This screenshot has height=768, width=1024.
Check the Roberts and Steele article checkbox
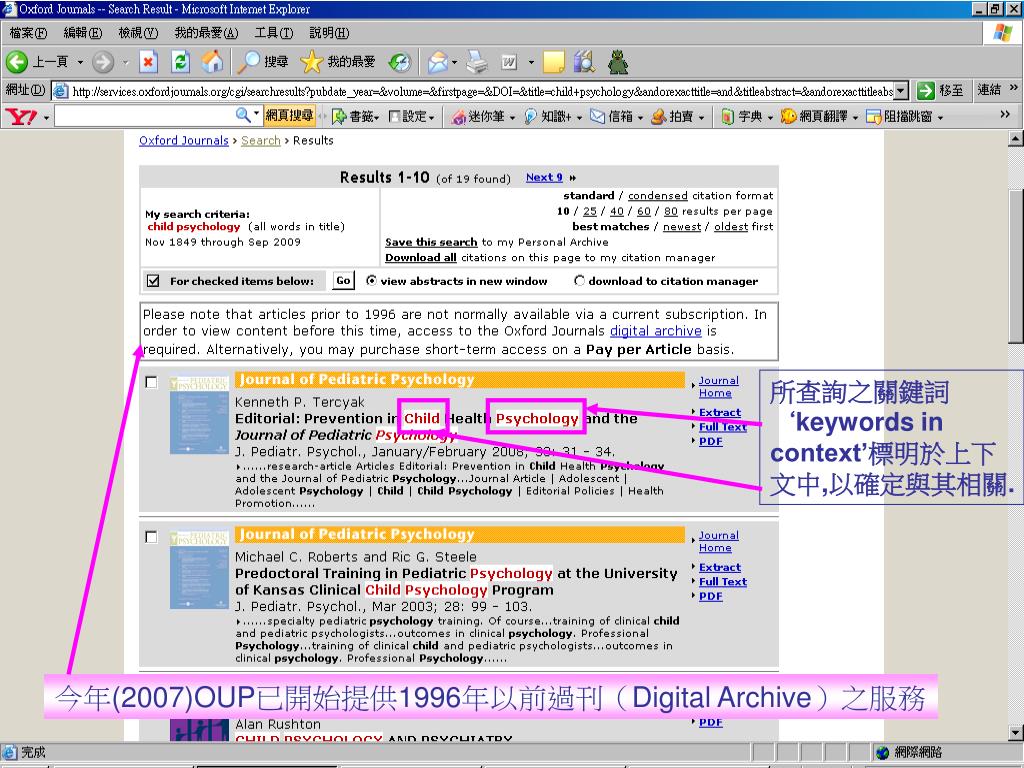[x=151, y=537]
